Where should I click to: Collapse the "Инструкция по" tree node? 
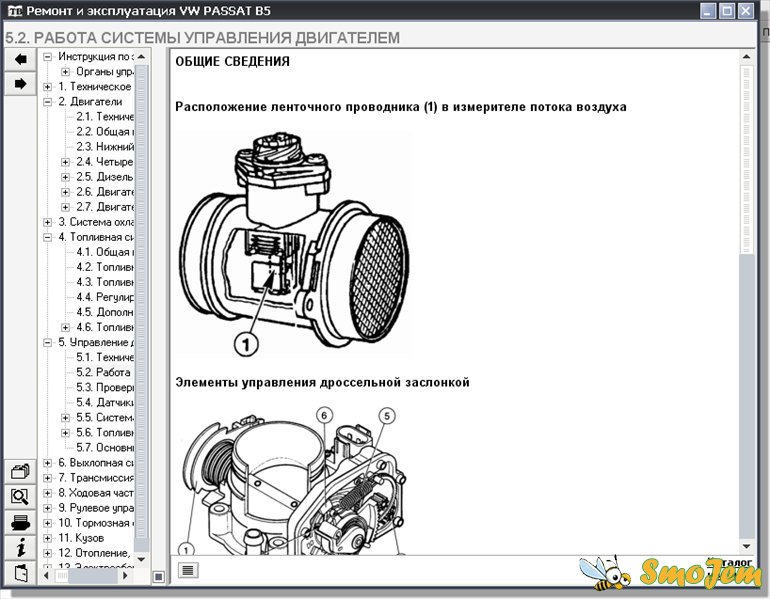click(47, 57)
